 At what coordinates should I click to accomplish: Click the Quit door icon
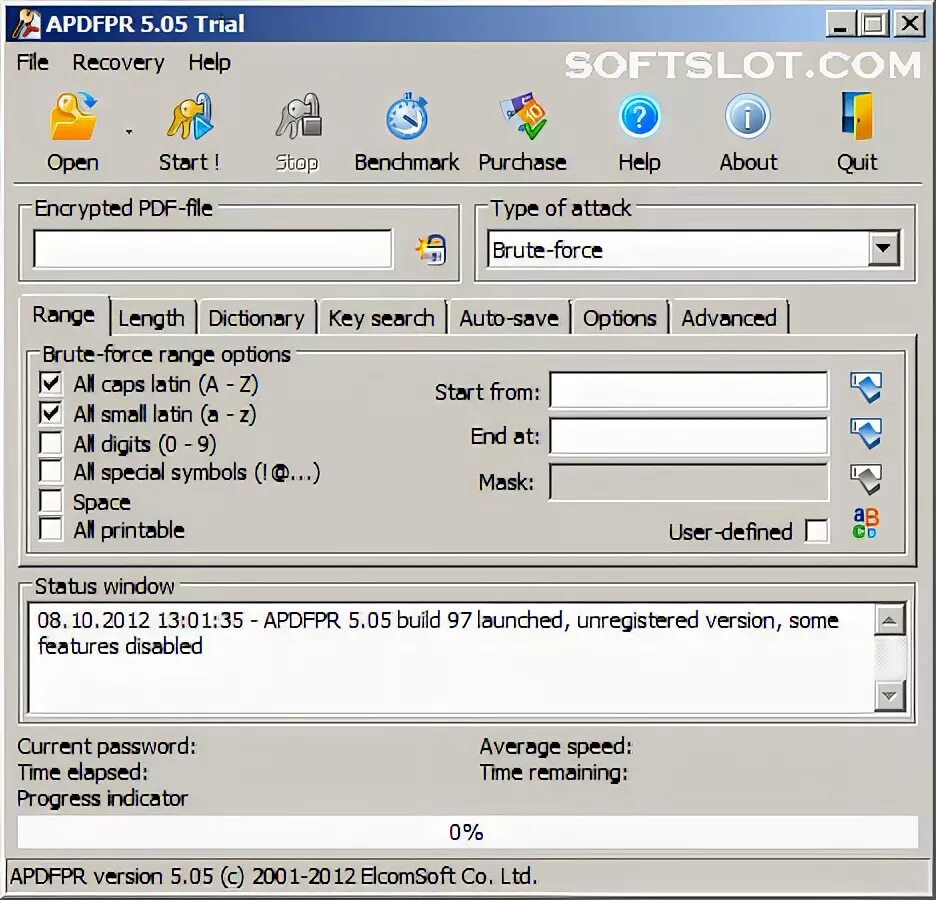[x=857, y=116]
